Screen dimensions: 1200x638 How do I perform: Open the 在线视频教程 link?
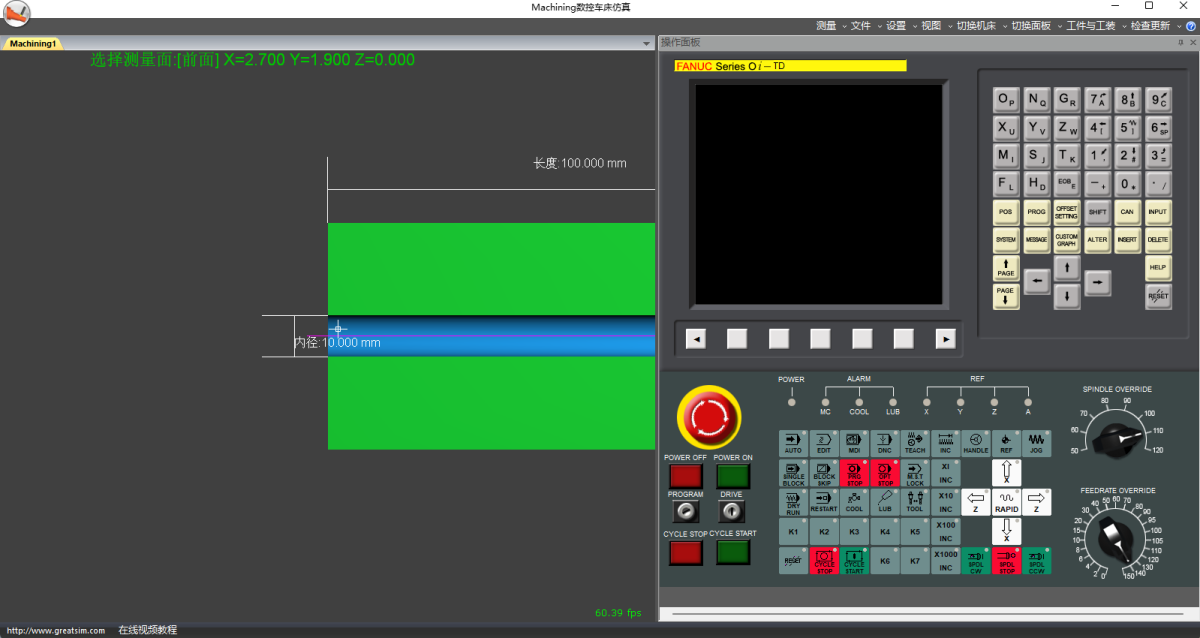click(147, 630)
